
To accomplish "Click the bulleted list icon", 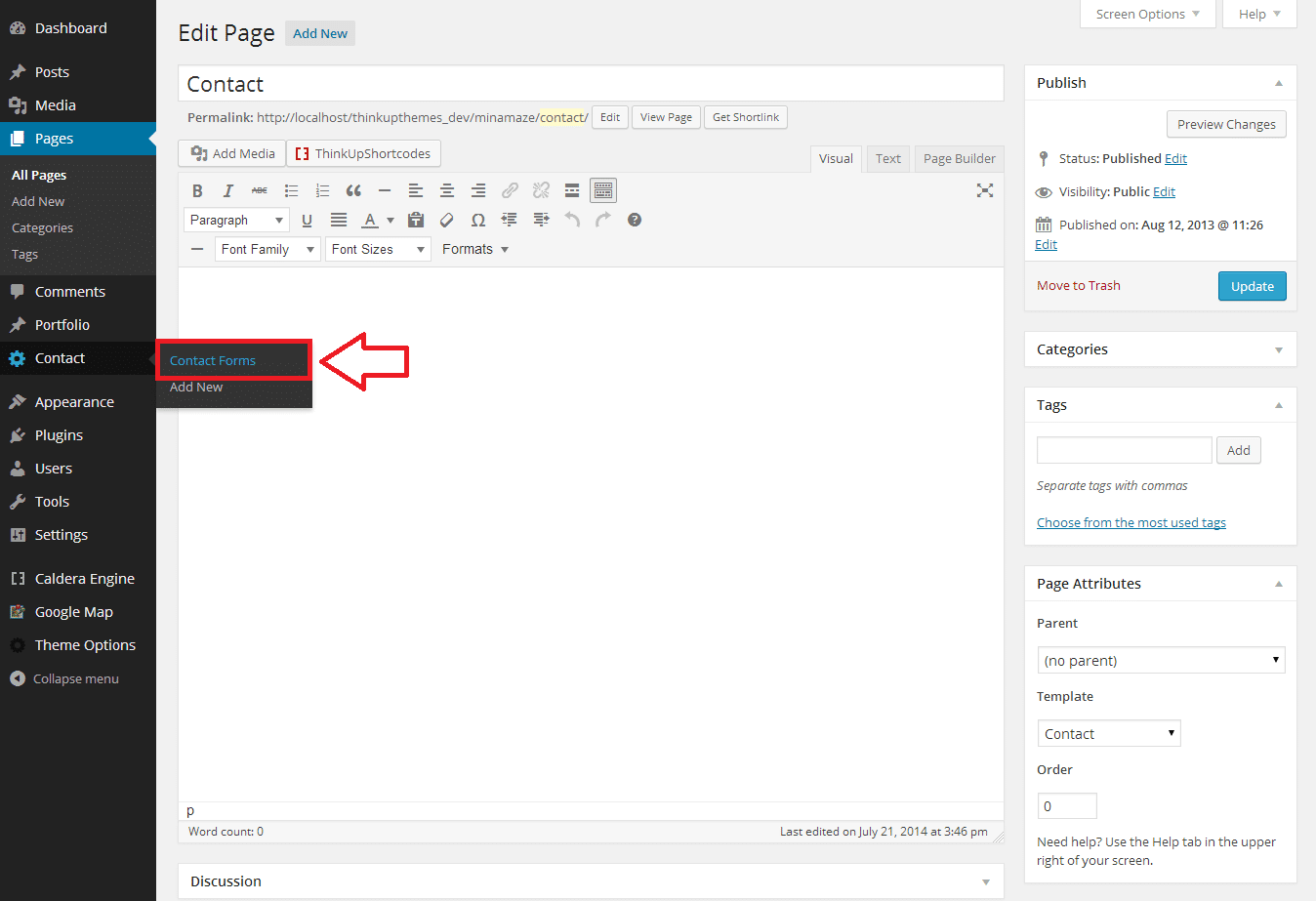I will [291, 191].
